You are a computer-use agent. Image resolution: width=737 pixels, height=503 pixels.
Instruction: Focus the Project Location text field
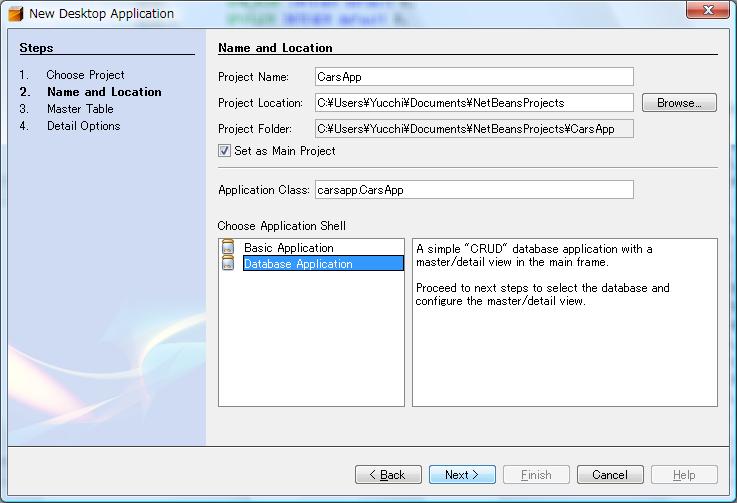(473, 103)
